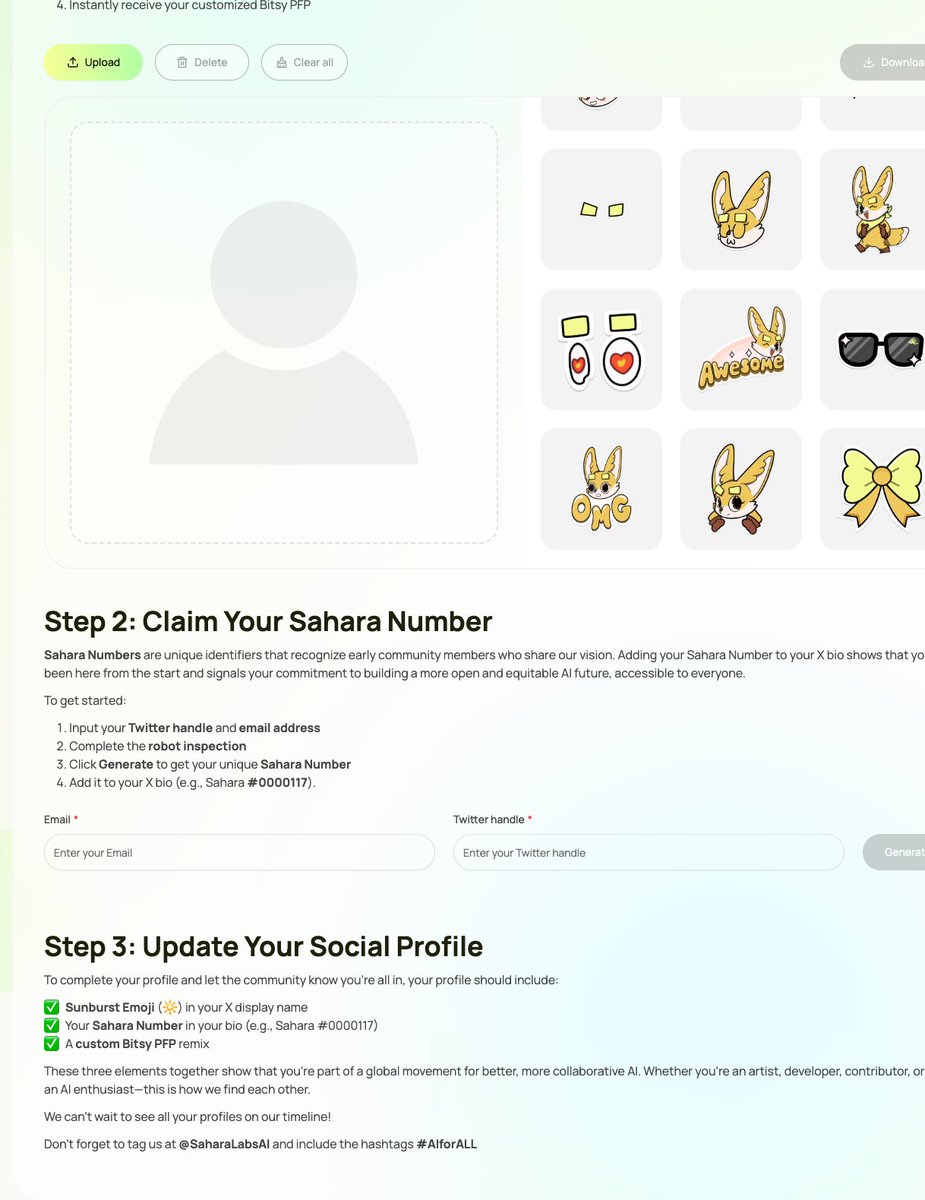Select the Awesome fox sticker
925x1200 pixels.
(741, 349)
